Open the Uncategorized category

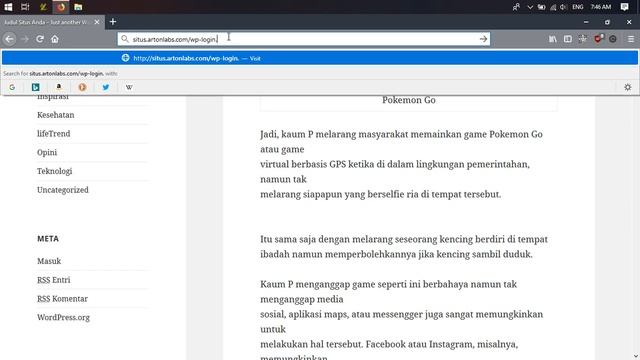pos(63,190)
